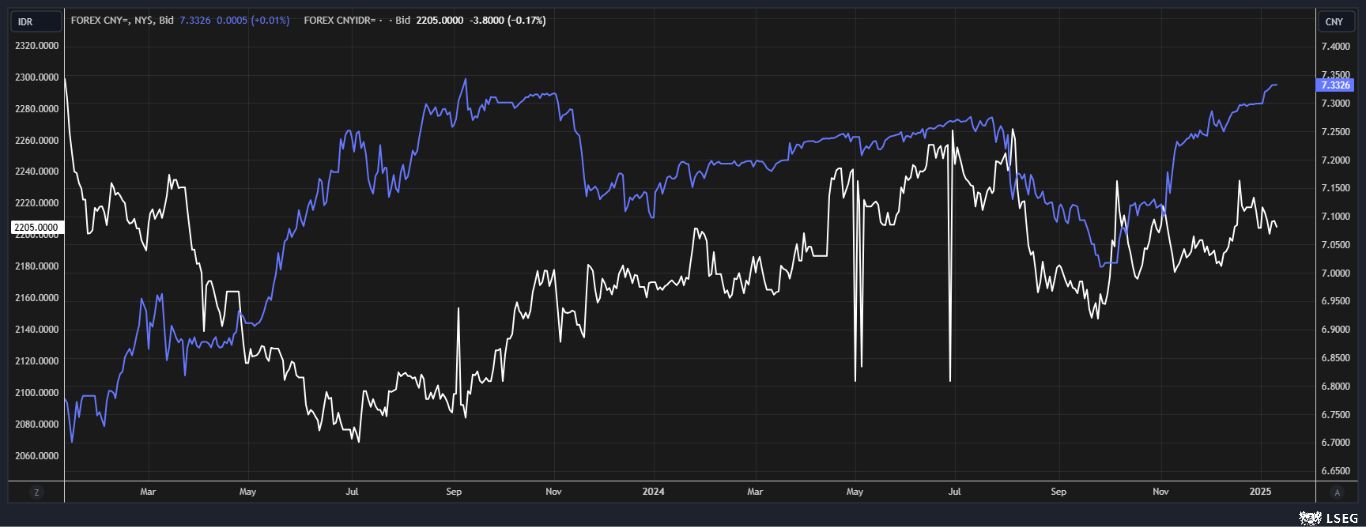This screenshot has width=1366, height=527.
Task: Open the CNY right-axis currency selector
Action: tap(1333, 21)
